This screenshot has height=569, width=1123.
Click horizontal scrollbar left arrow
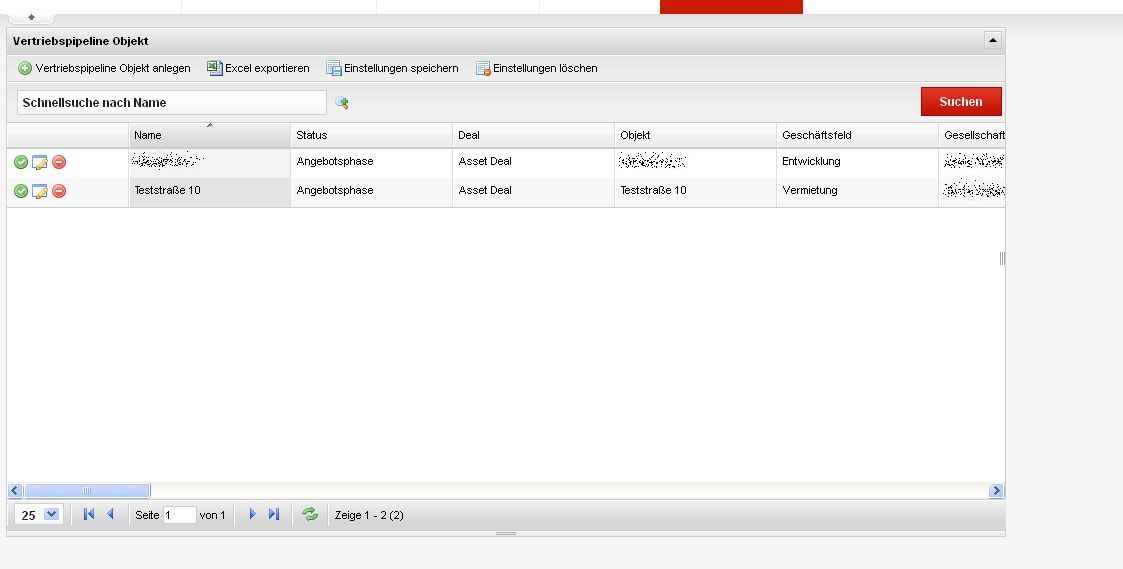(15, 491)
